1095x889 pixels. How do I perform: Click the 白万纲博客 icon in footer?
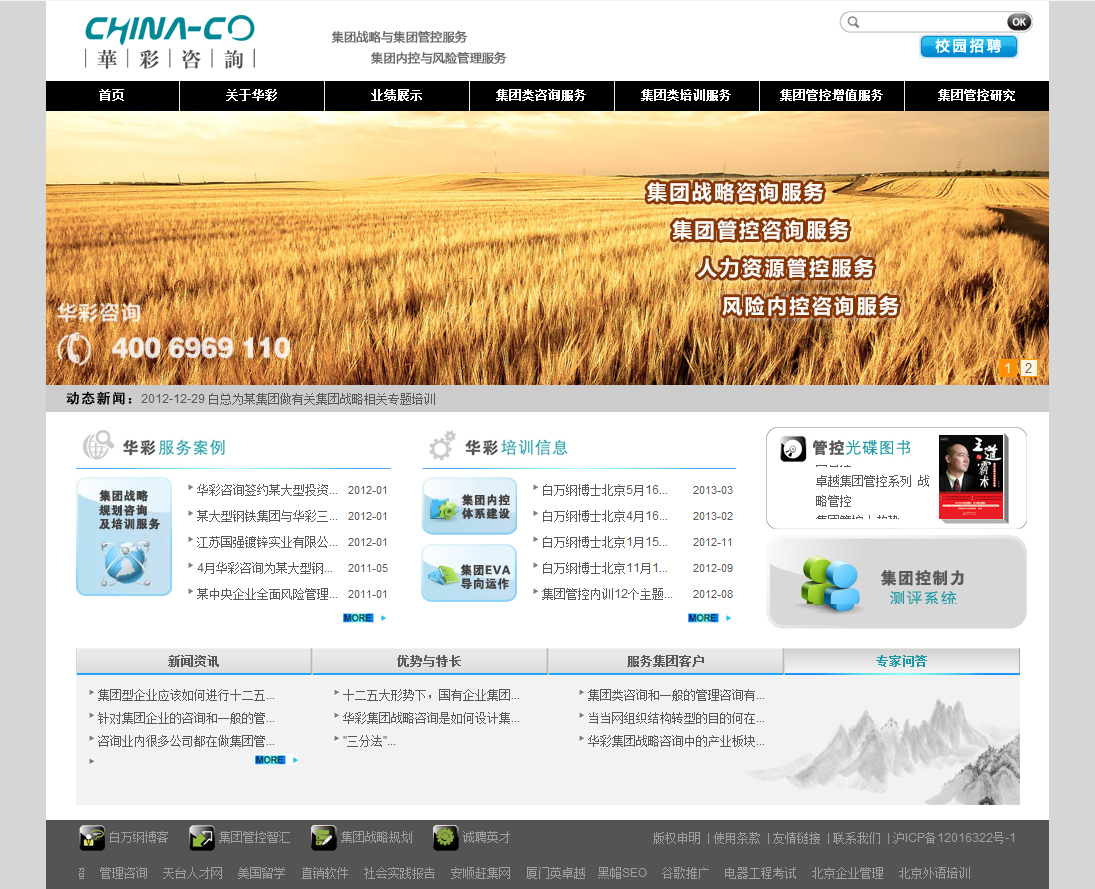[x=92, y=837]
